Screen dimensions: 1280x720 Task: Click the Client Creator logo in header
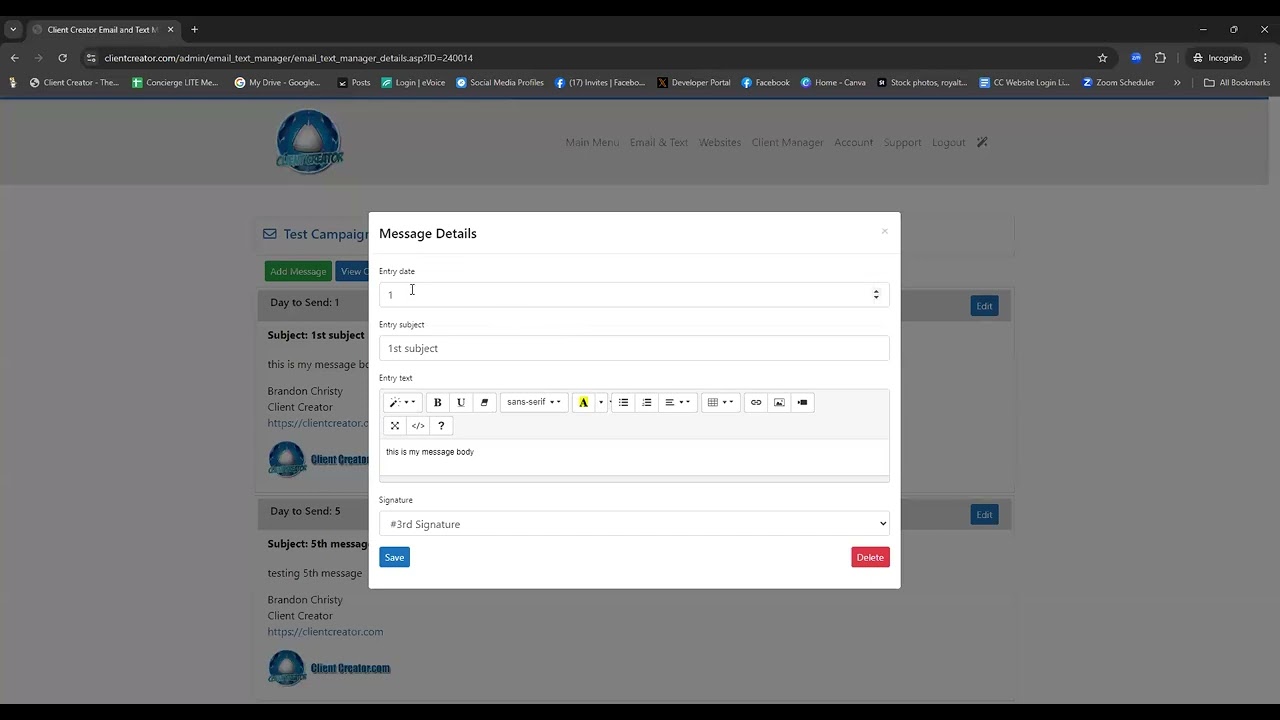pos(309,142)
